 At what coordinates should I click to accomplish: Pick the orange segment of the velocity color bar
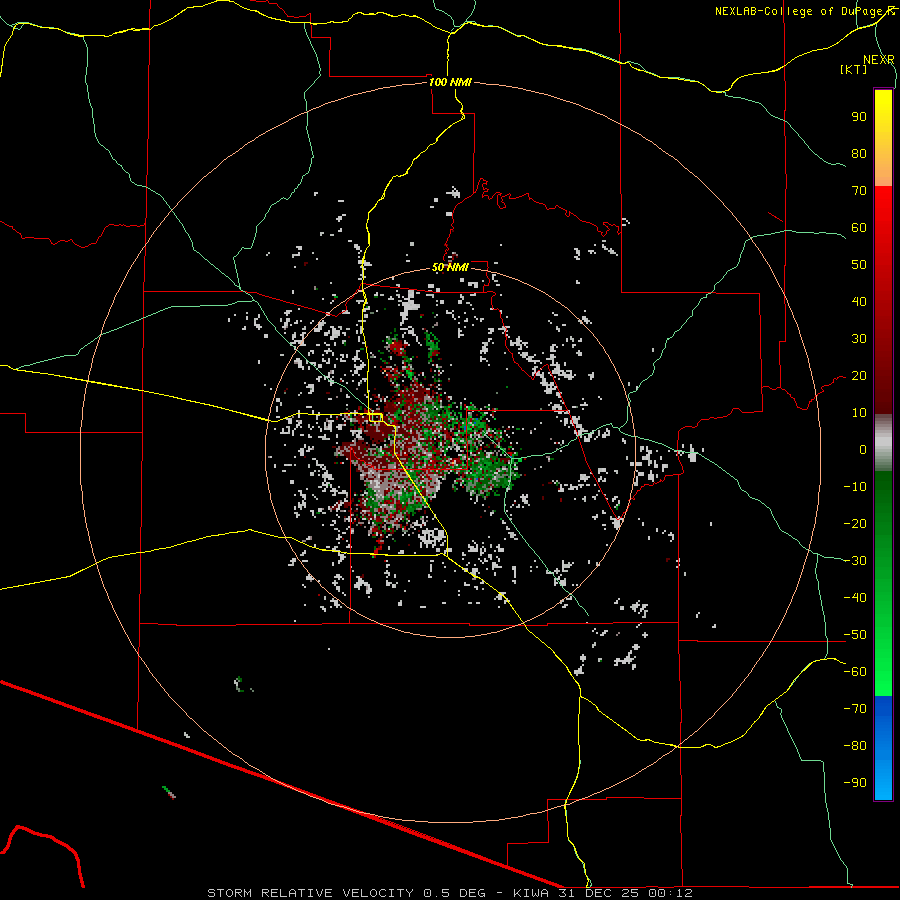[883, 166]
